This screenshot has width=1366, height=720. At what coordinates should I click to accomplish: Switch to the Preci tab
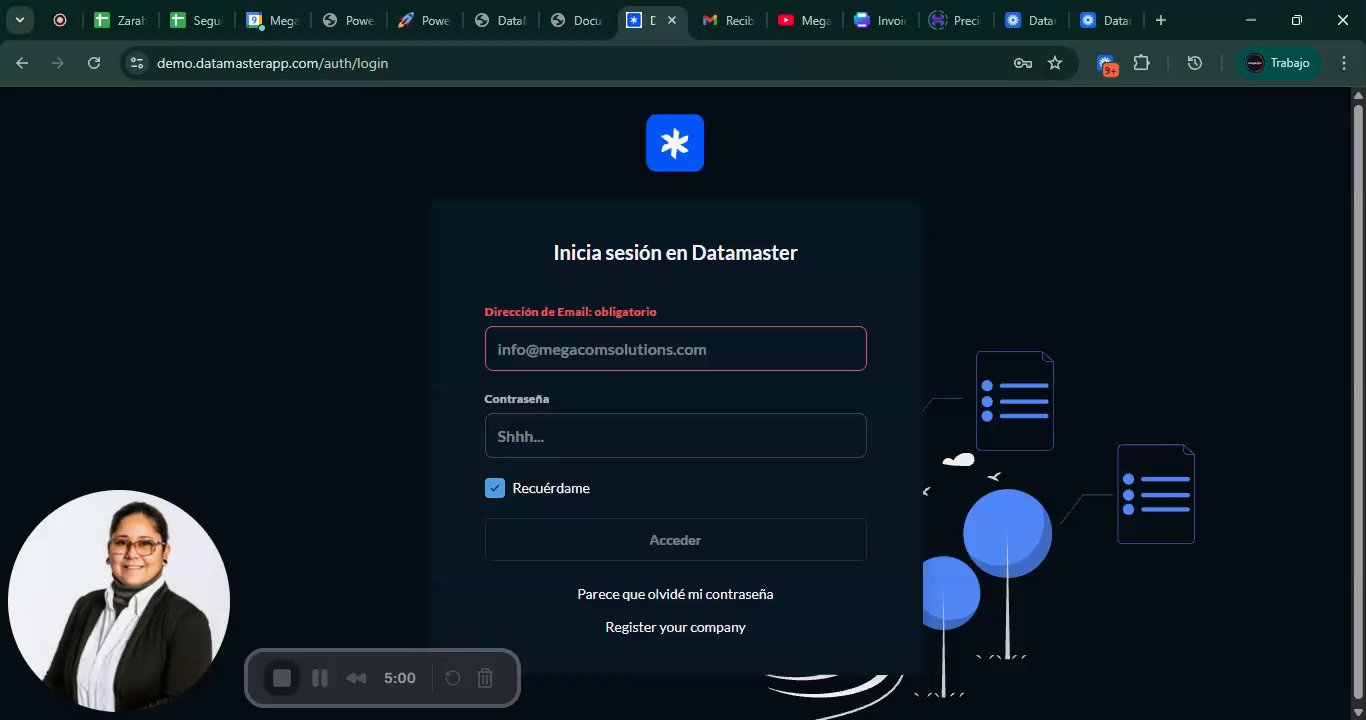(x=956, y=20)
